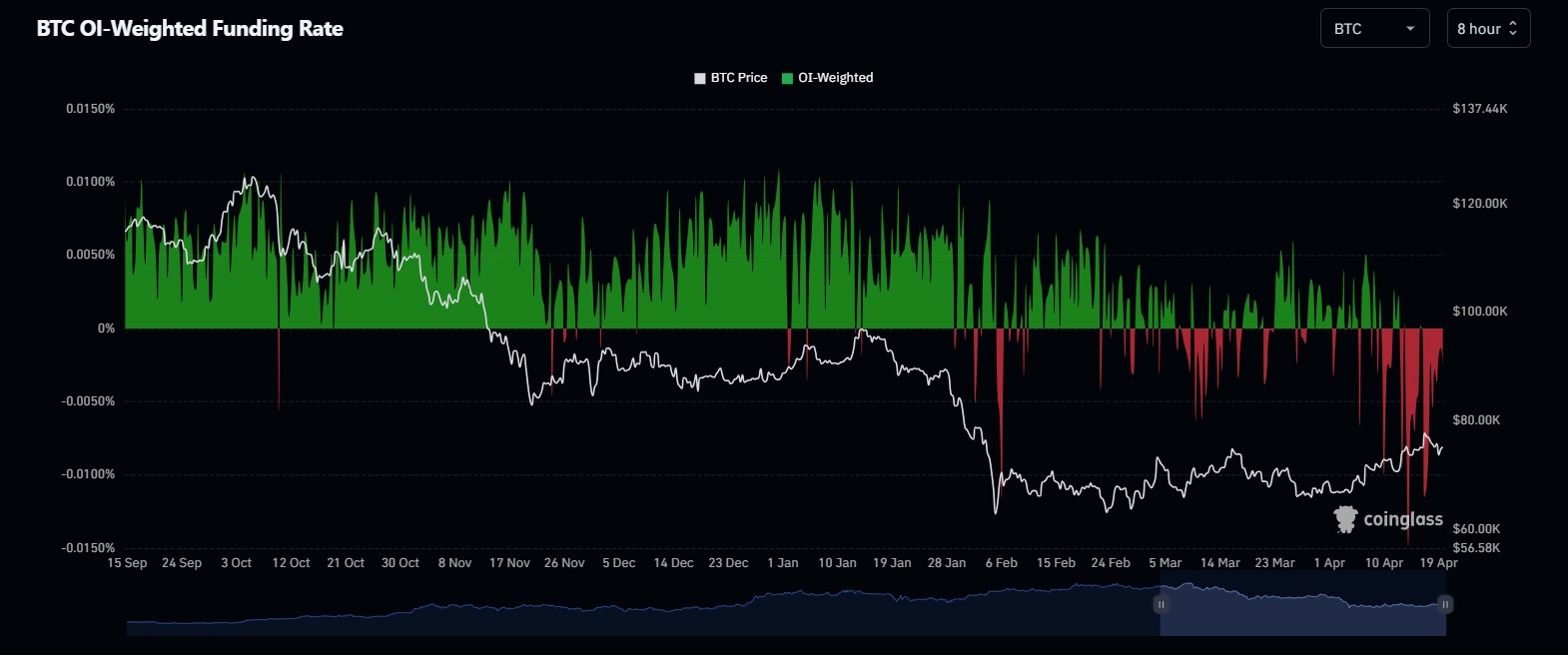Click the up-down chevrons beside 8 hour
Viewport: 1568px width, 655px height.
[x=1513, y=29]
